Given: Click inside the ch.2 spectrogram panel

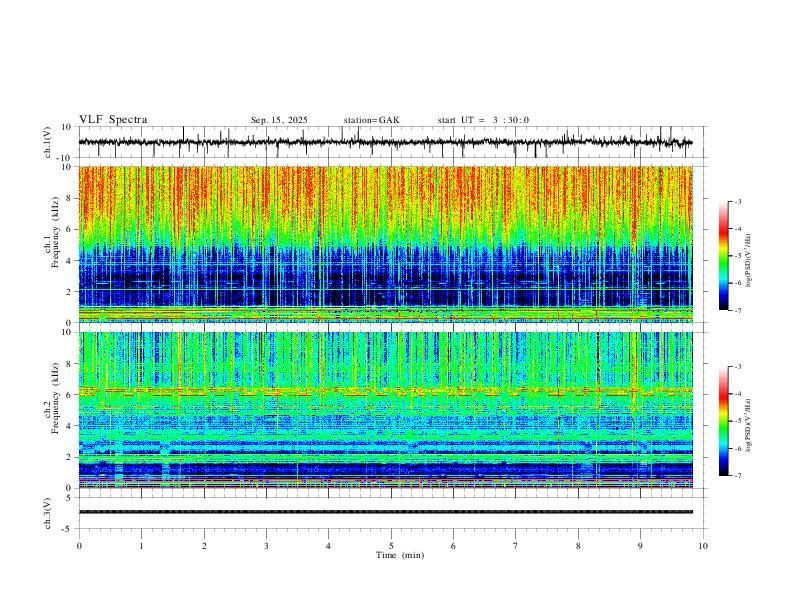Looking at the screenshot, I should point(385,410).
